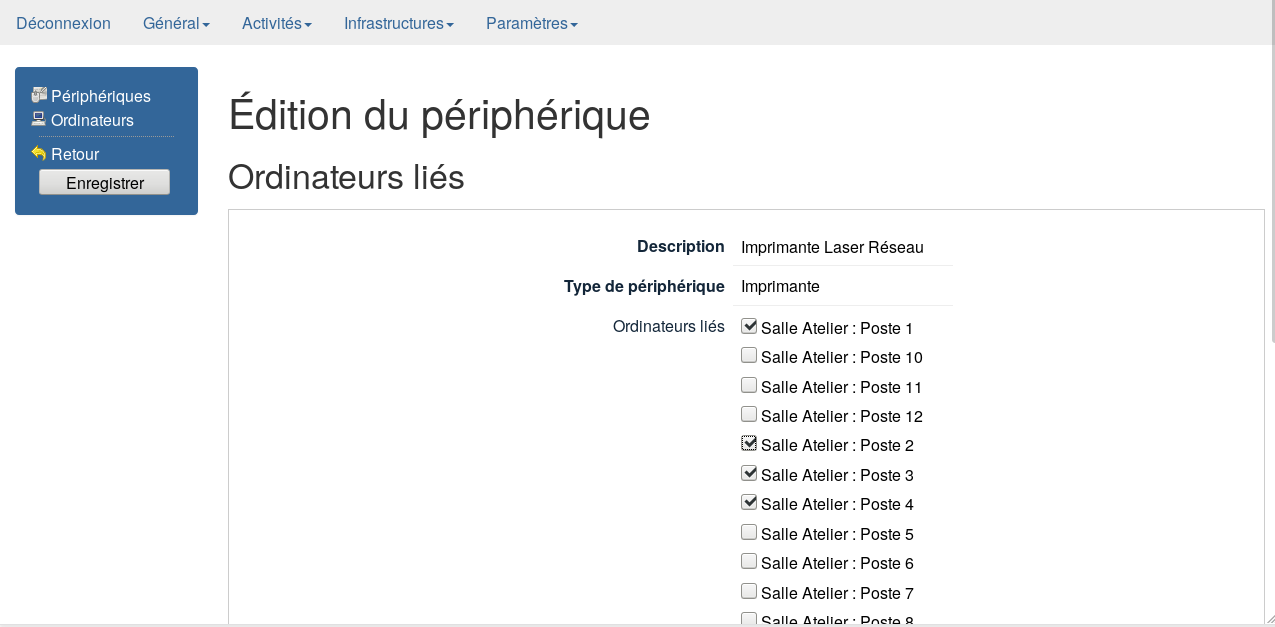Click the page vertical scrollbar
This screenshot has height=627, width=1275.
(x=1271, y=200)
